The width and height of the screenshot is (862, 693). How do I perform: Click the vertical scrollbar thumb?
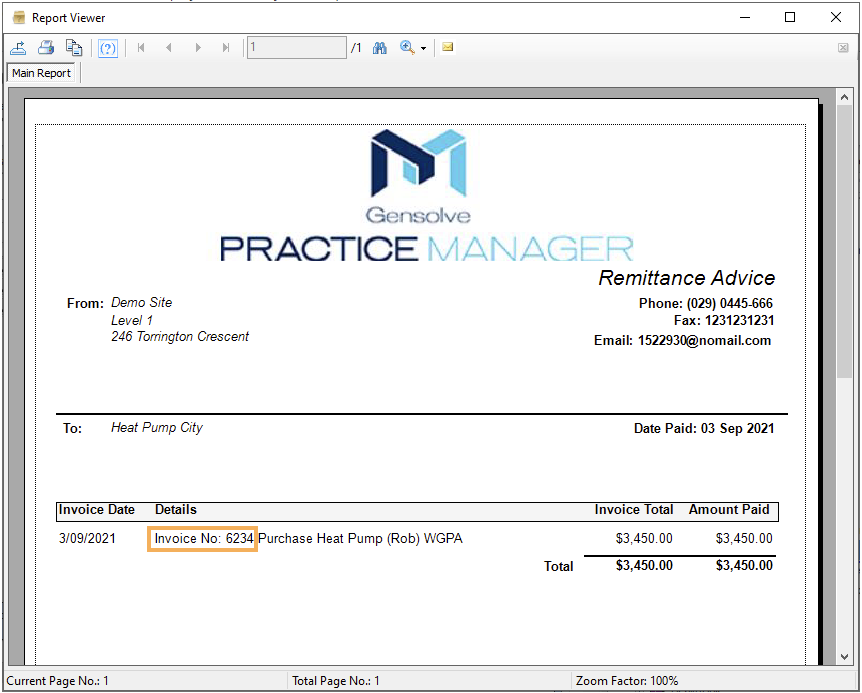point(844,241)
